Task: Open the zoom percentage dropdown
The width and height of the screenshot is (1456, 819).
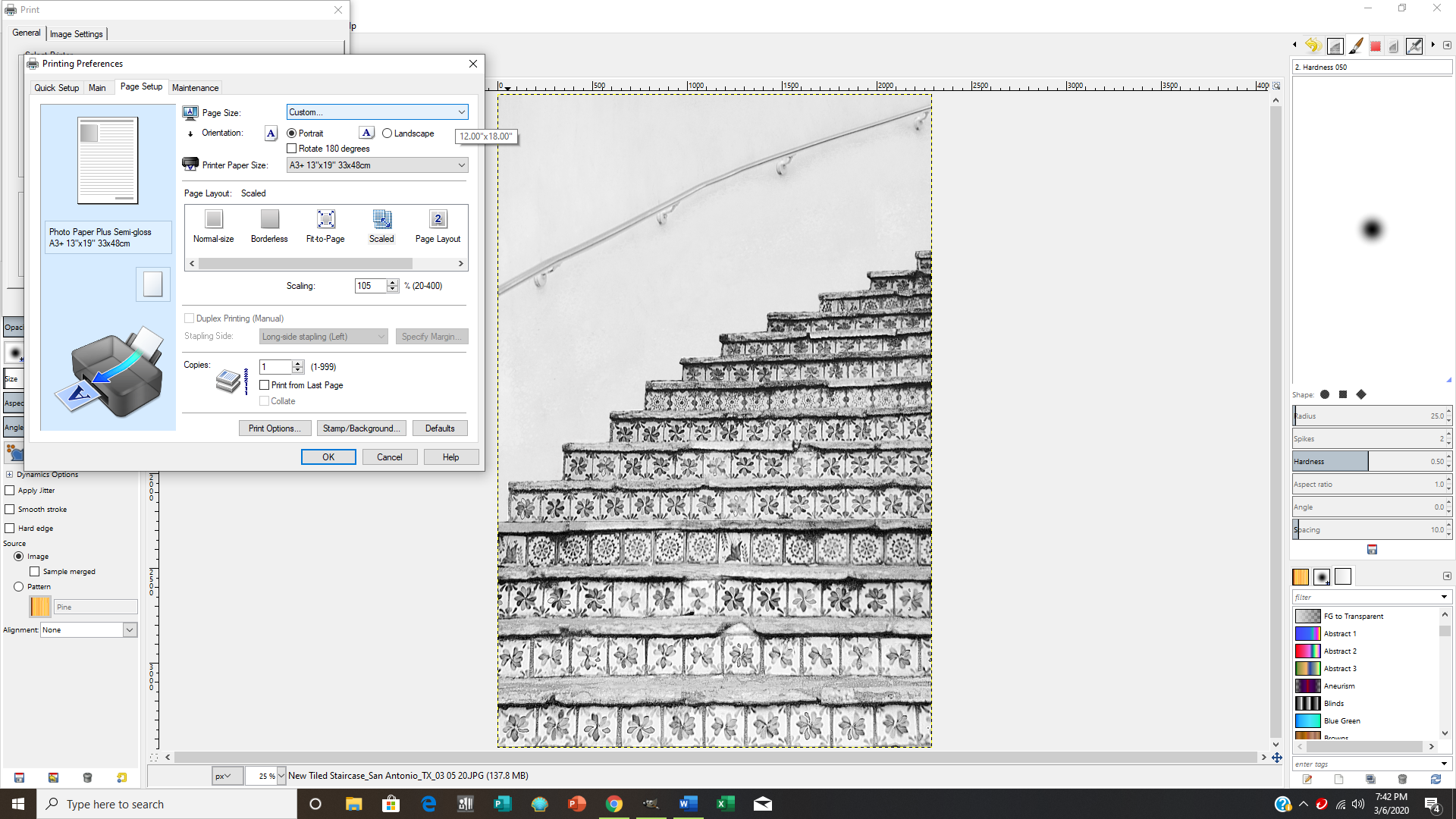Action: pos(281,776)
